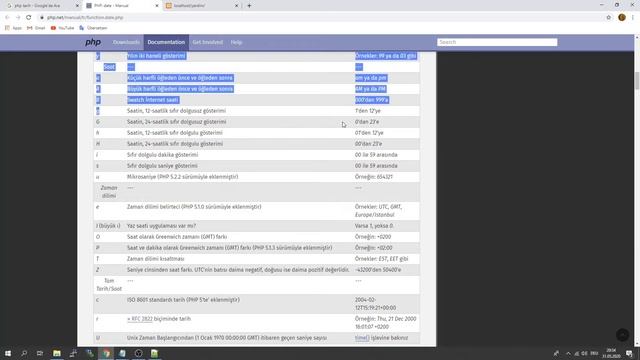Open the YouTube bookmark
Screen dimensions: 640x360
[62, 28]
